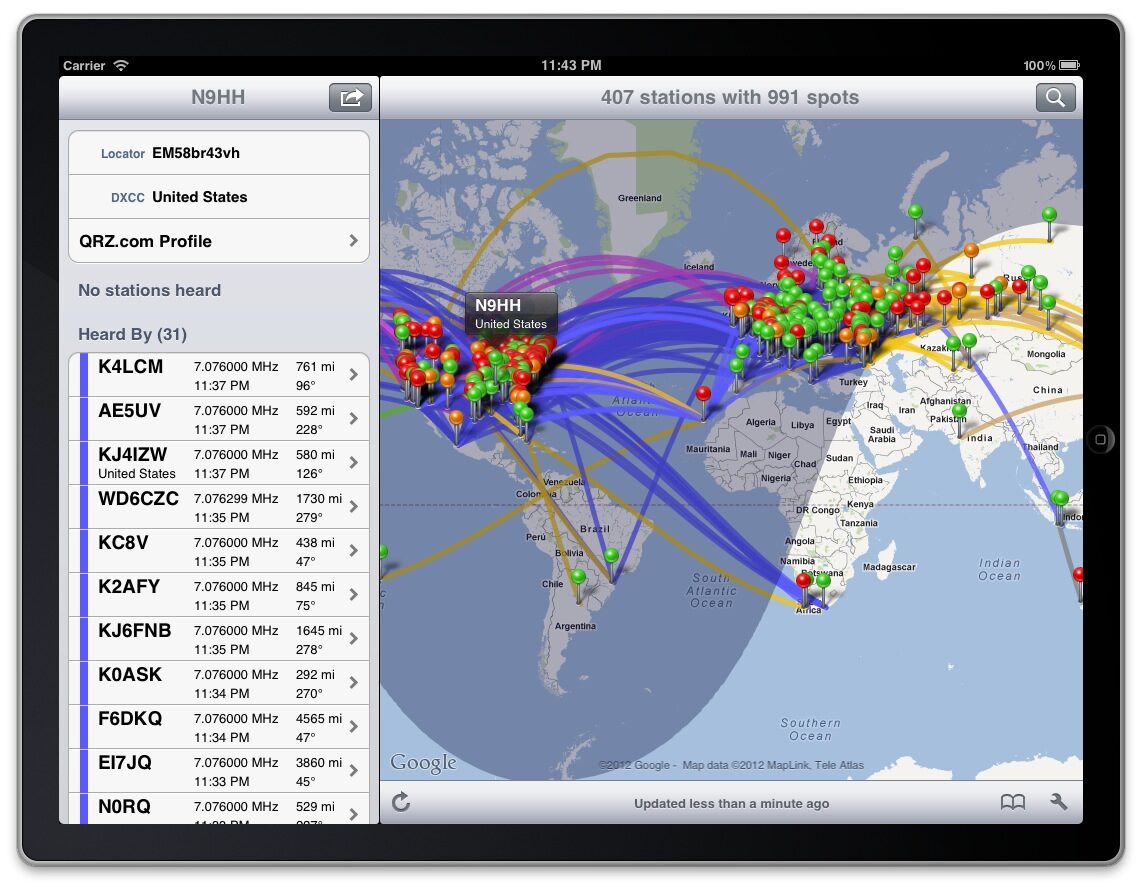Viewport: 1143px width, 887px height.
Task: Open settings via the wrench icon
Action: click(1058, 802)
